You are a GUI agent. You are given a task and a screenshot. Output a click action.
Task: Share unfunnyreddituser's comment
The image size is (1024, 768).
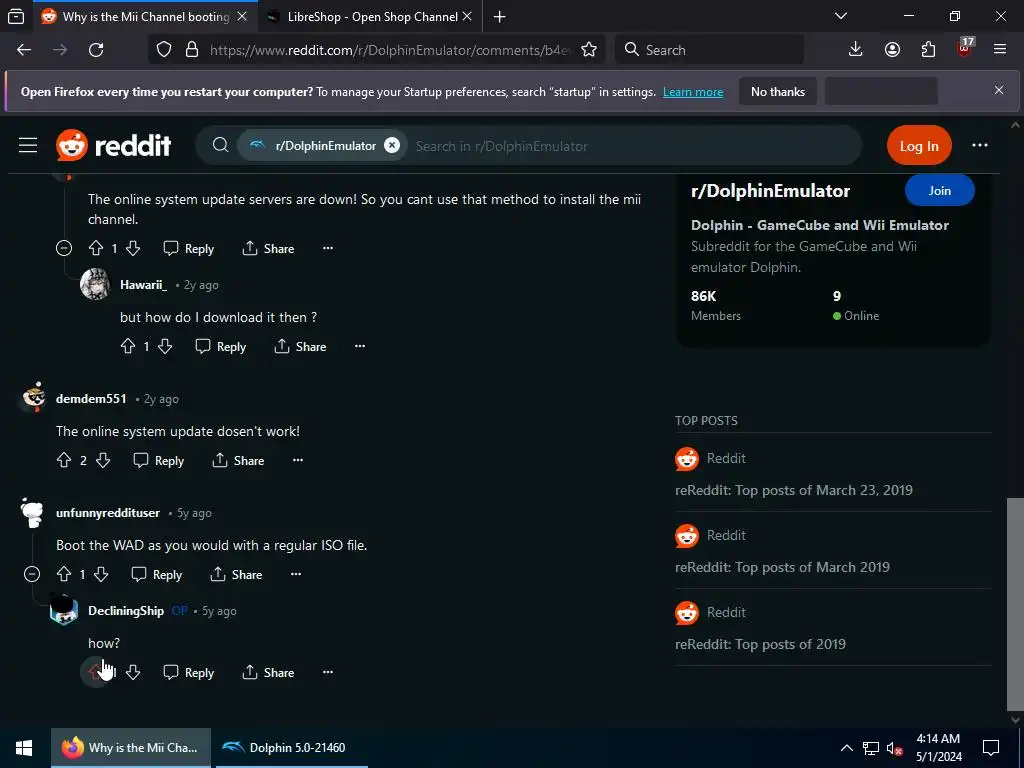(x=236, y=574)
